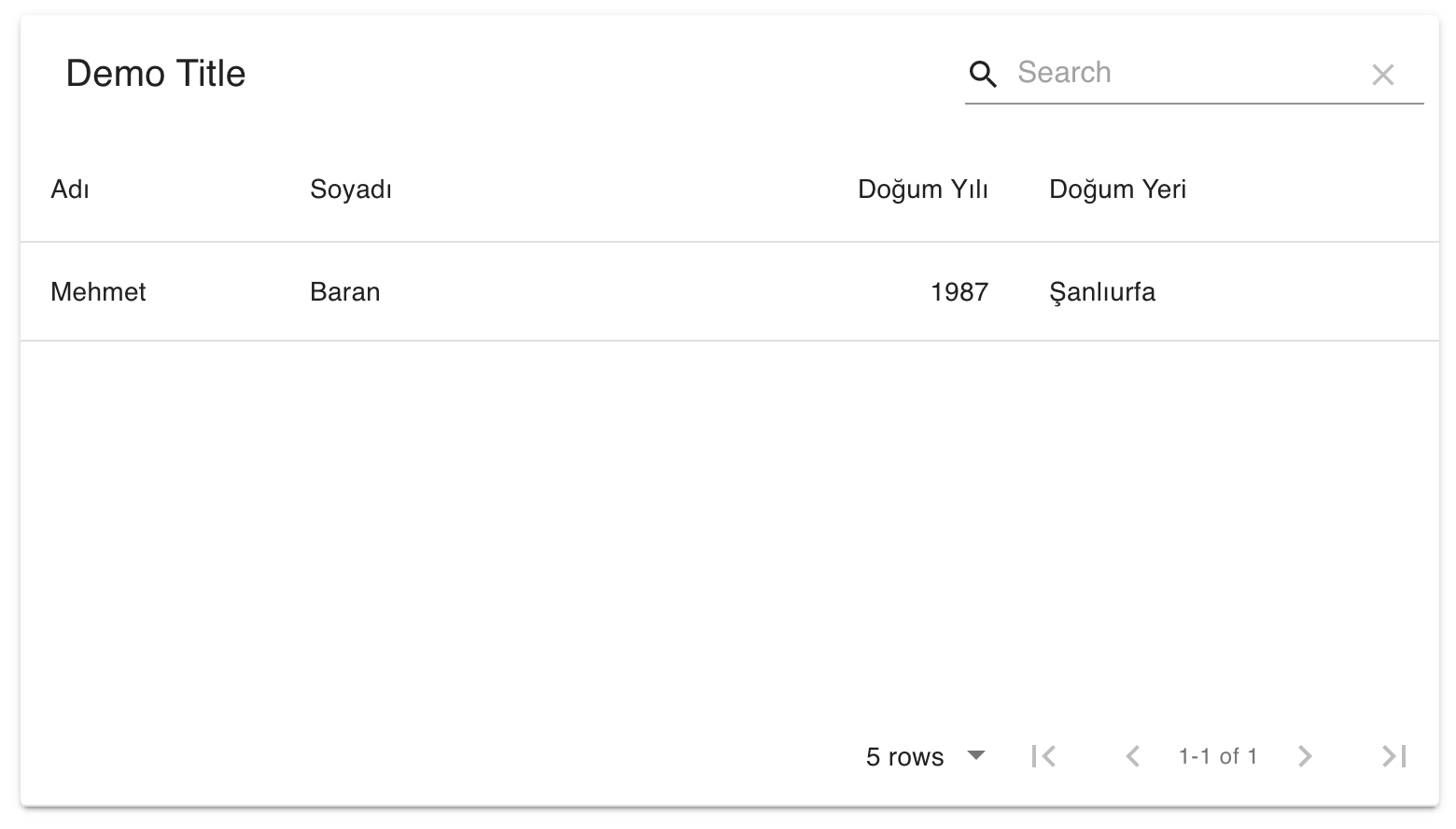Go to previous page of table

coord(1132,756)
